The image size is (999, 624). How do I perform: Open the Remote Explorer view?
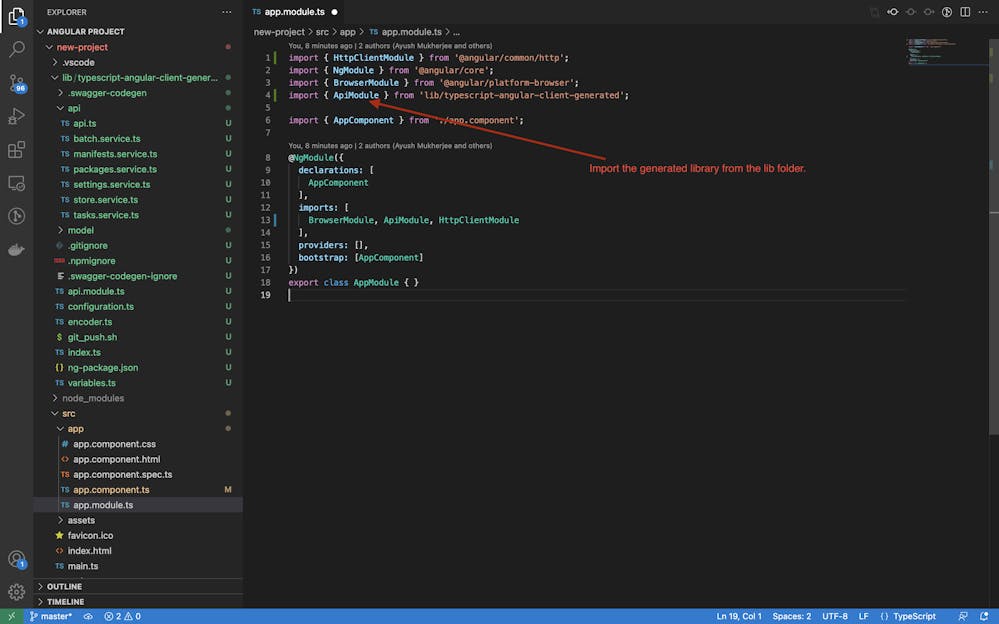point(16,183)
